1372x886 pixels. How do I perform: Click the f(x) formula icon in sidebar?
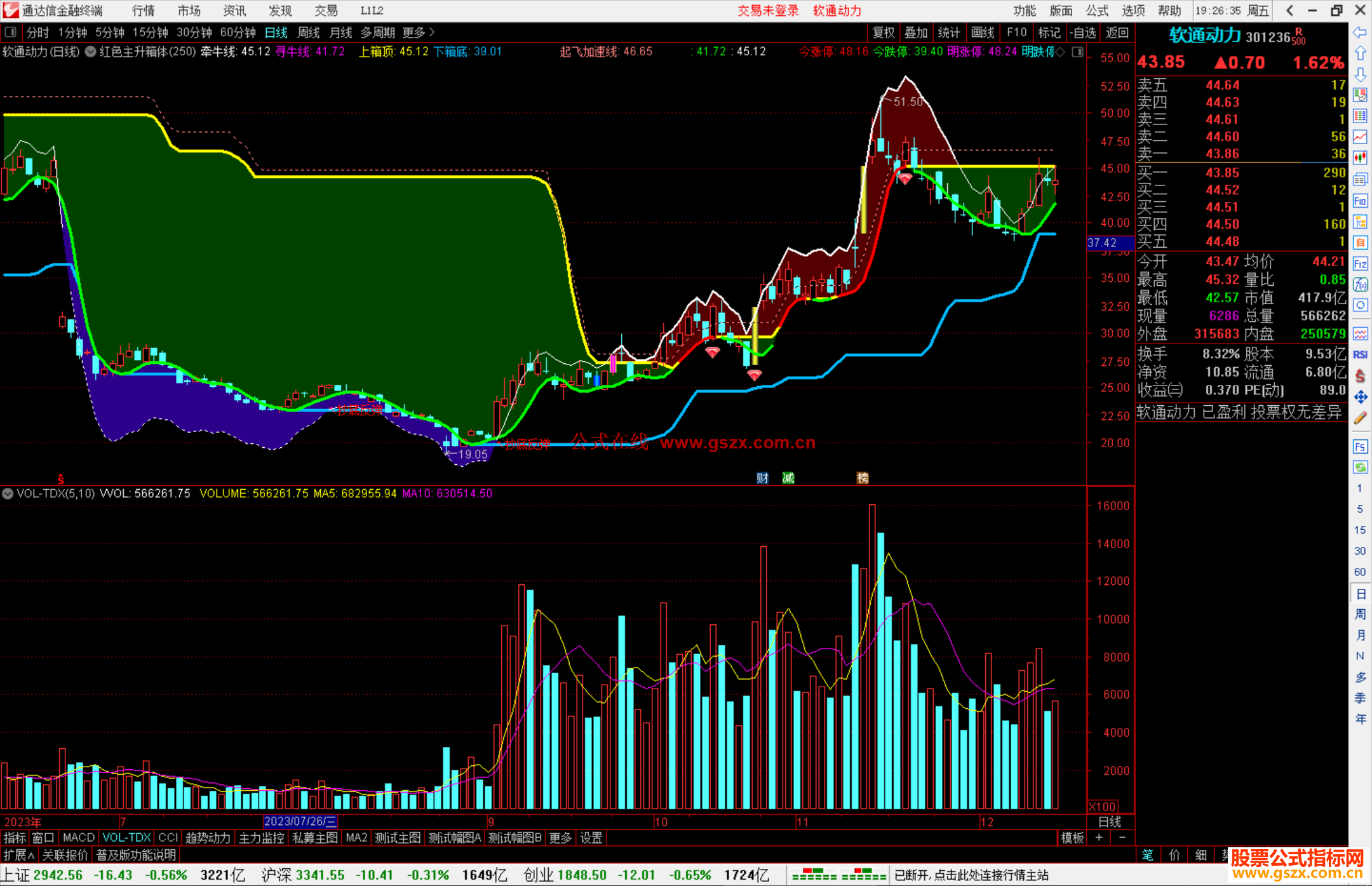click(1360, 285)
